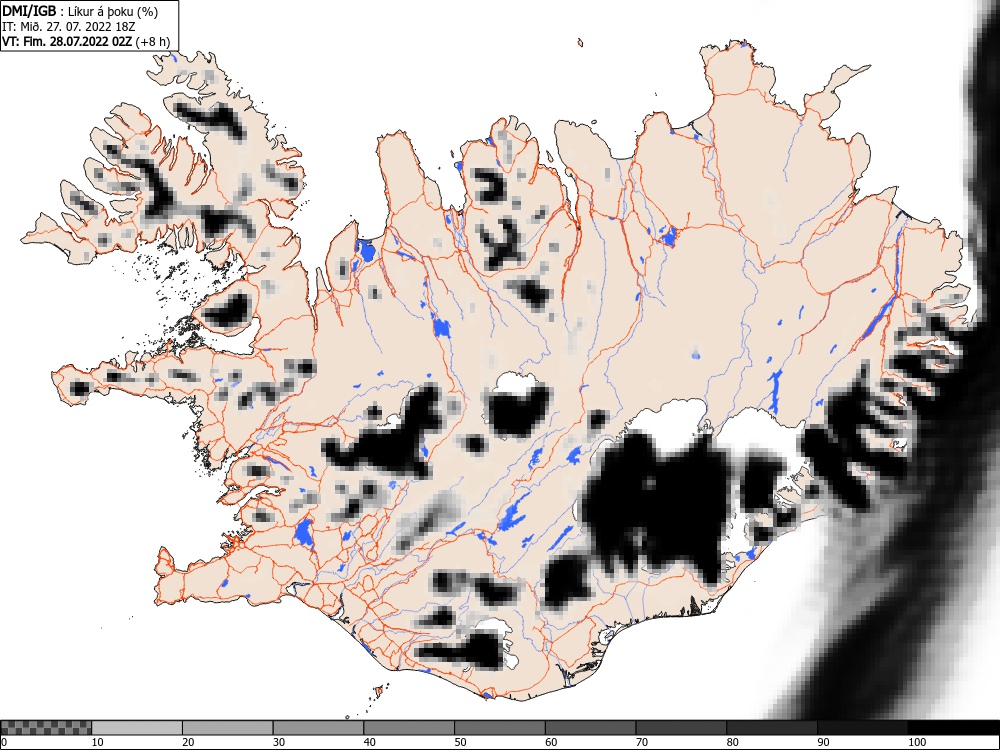Click the 30–40 percent legend swatch
Image resolution: width=1000 pixels, height=750 pixels.
click(318, 728)
